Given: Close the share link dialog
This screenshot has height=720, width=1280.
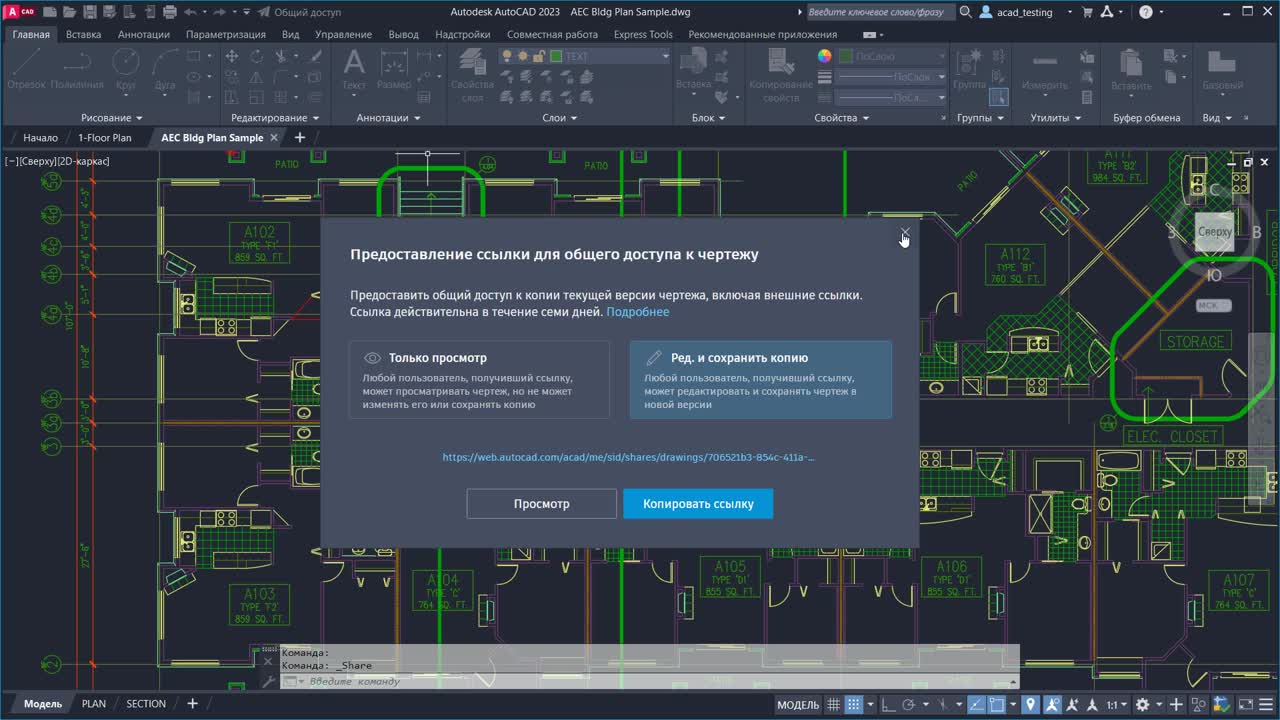Looking at the screenshot, I should [905, 233].
